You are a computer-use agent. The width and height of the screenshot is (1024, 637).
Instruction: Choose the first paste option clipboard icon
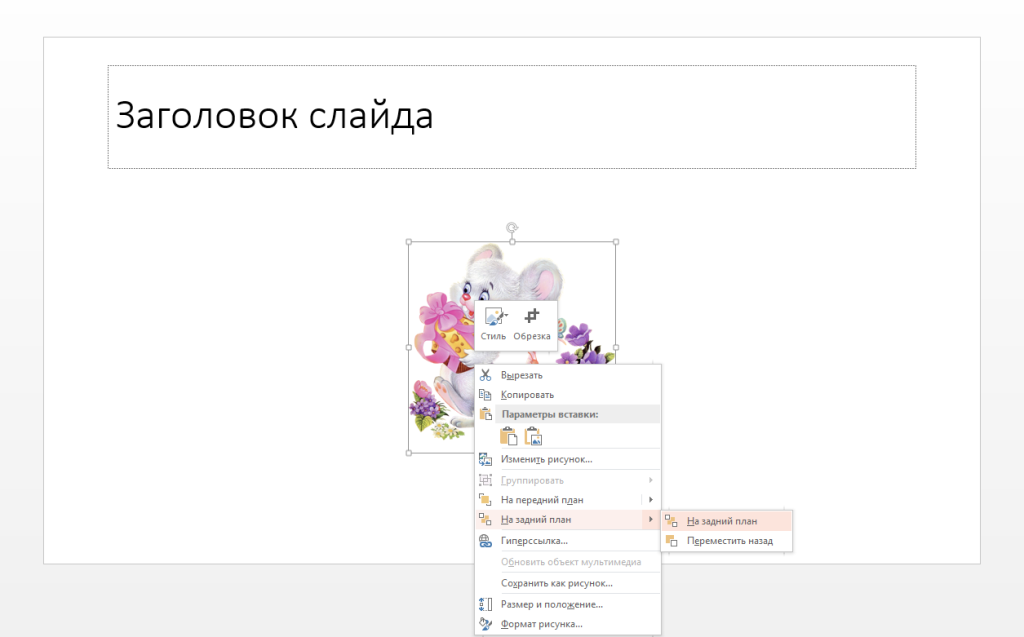click(508, 436)
